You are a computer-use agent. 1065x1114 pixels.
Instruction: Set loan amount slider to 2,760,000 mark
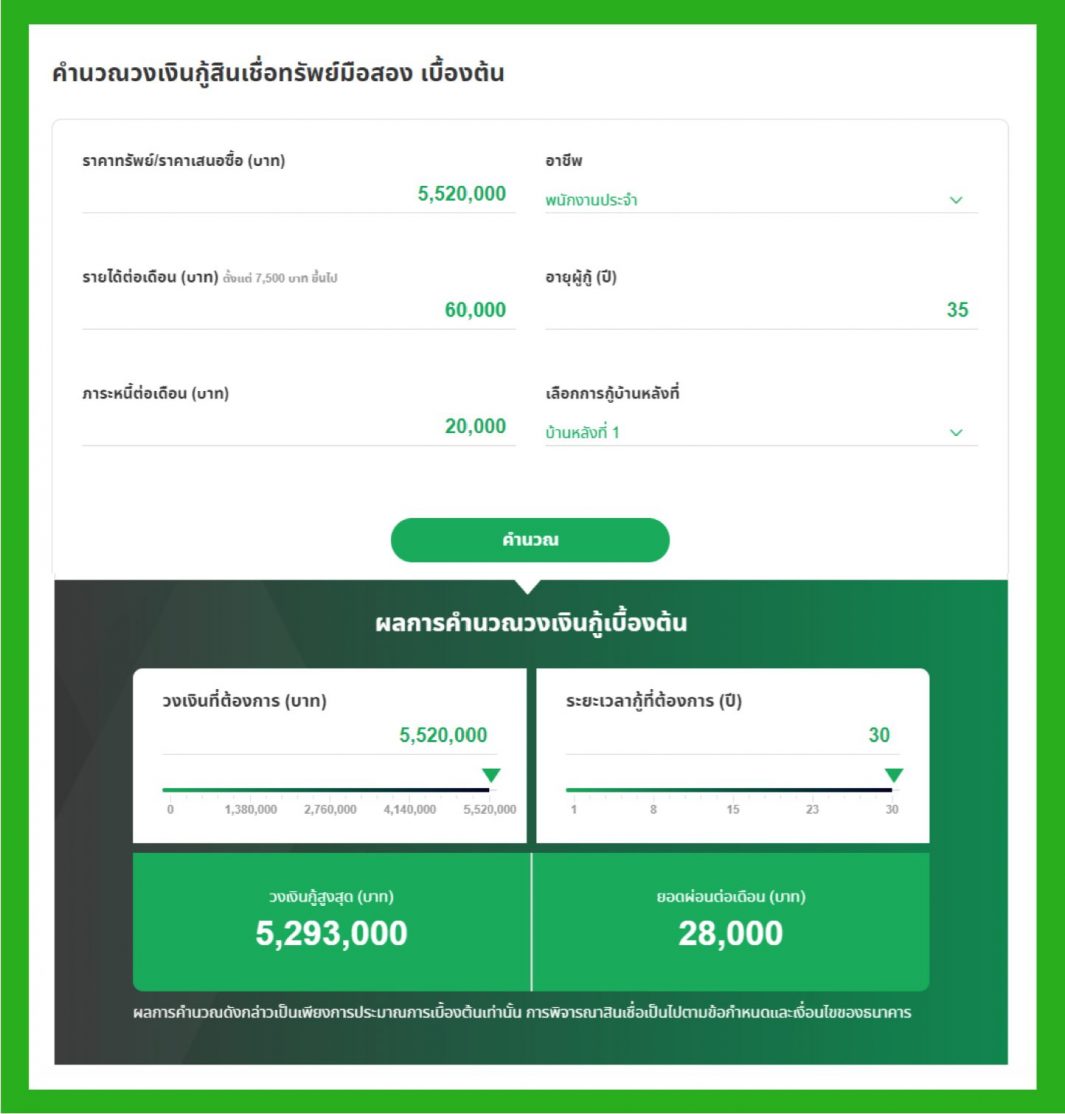(330, 790)
